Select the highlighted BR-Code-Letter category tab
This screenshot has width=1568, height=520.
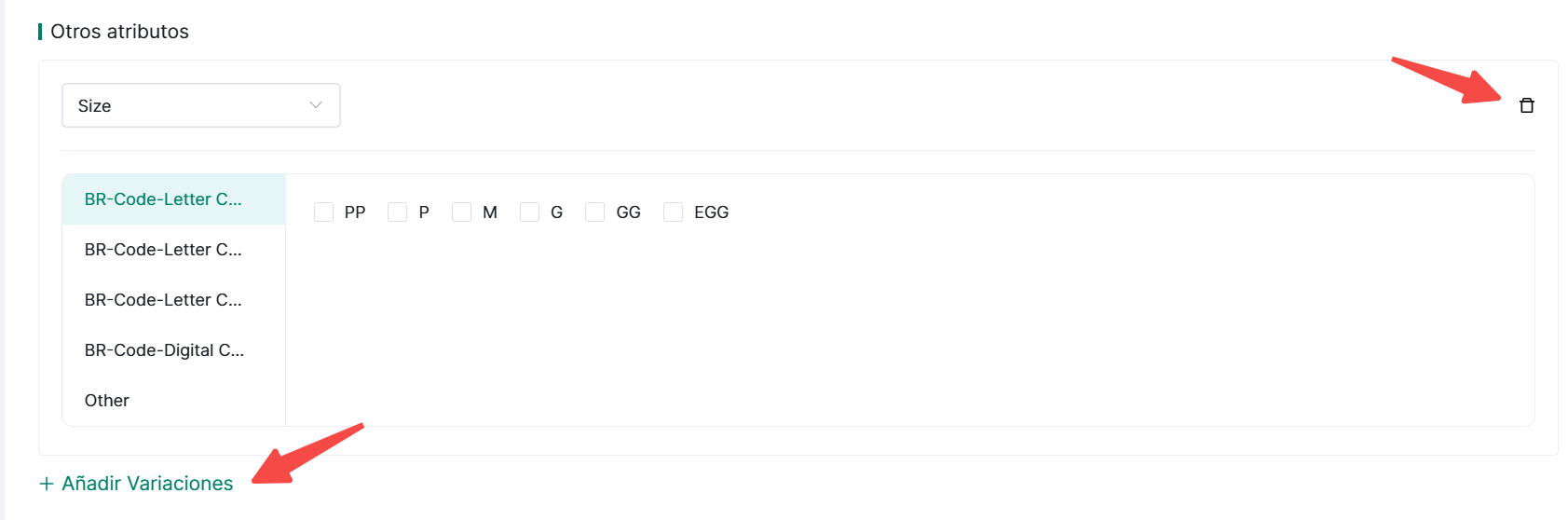[x=163, y=199]
